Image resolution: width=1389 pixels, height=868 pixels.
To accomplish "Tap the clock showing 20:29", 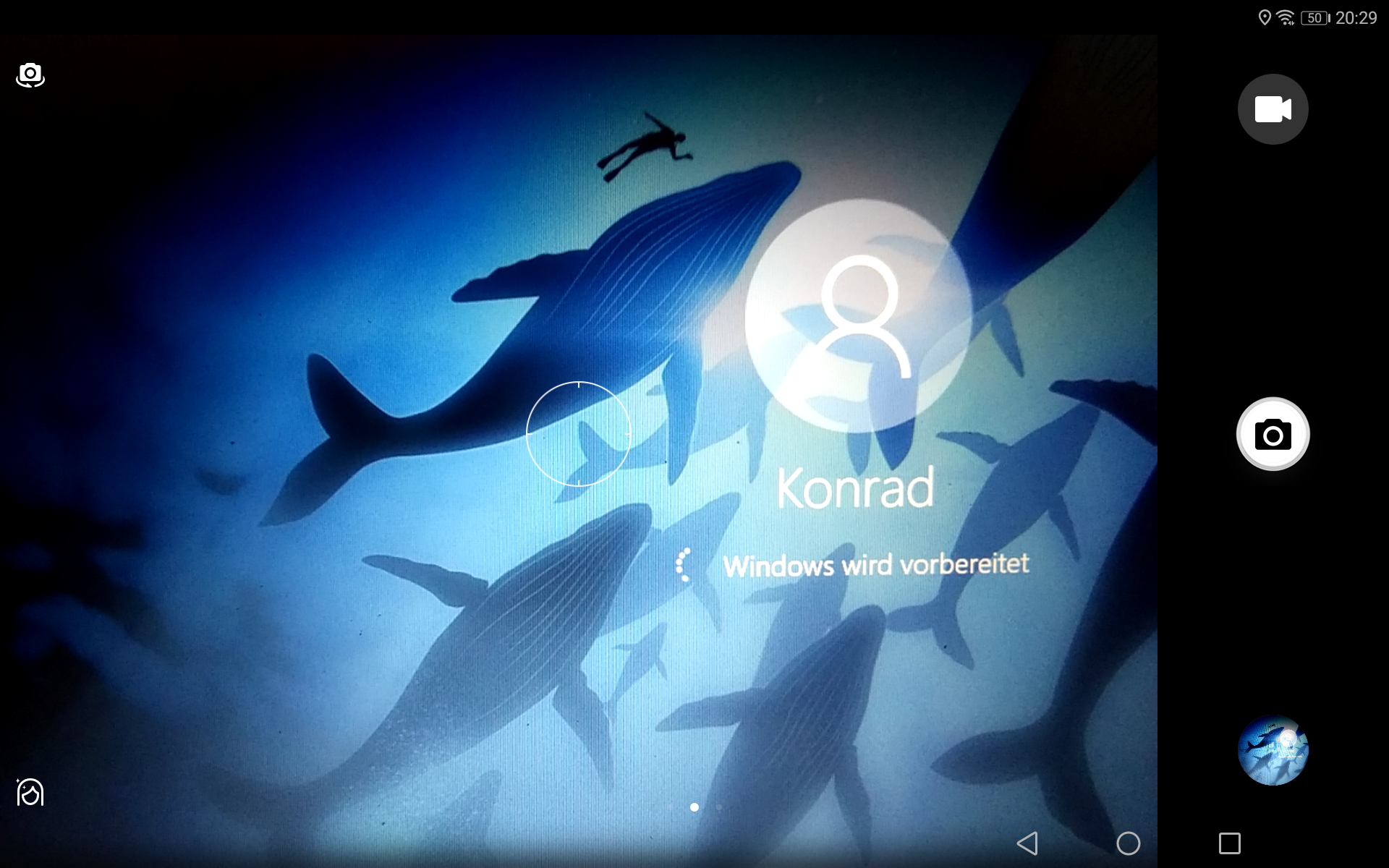I will (1356, 18).
